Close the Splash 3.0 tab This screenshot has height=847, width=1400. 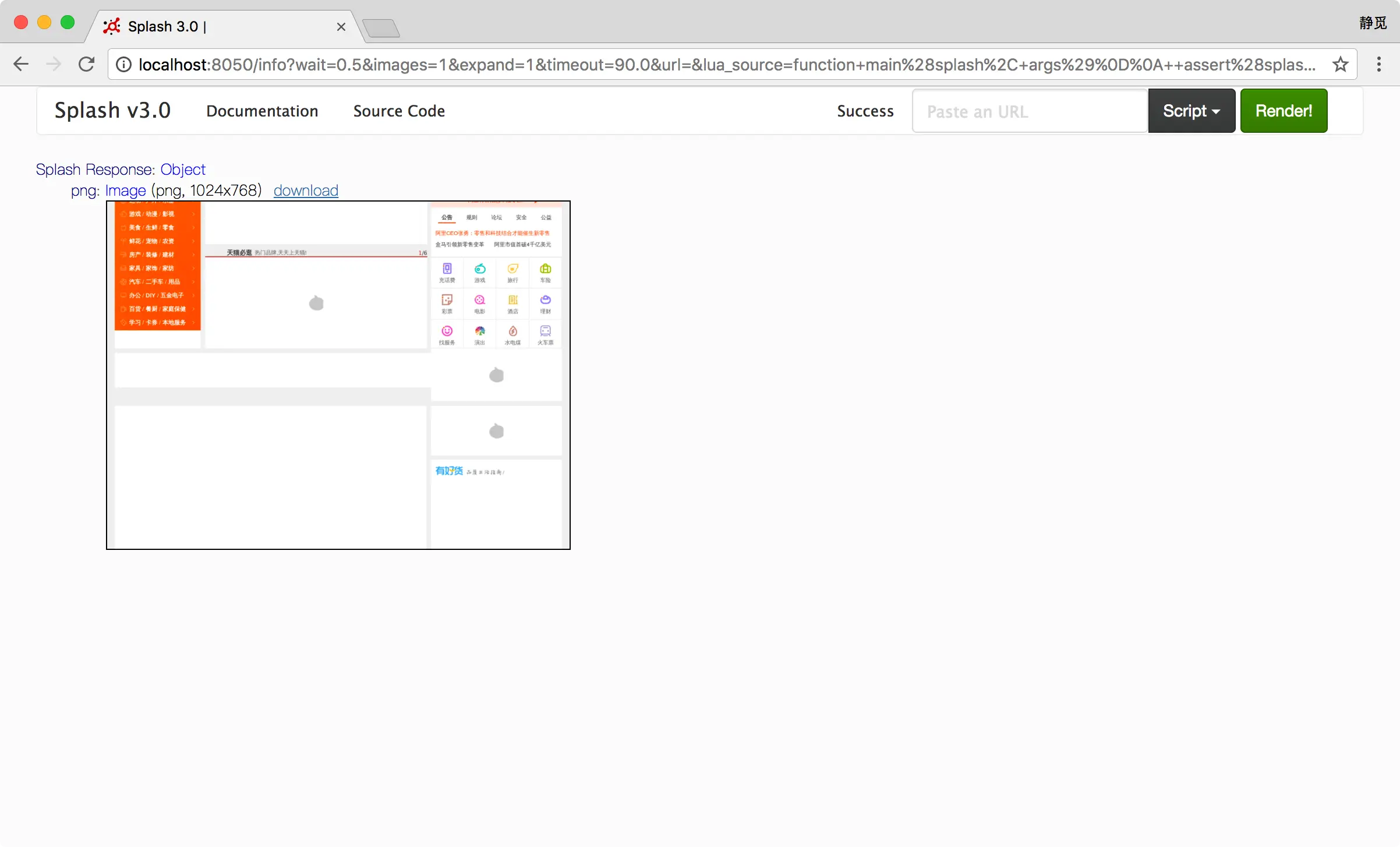coord(341,27)
